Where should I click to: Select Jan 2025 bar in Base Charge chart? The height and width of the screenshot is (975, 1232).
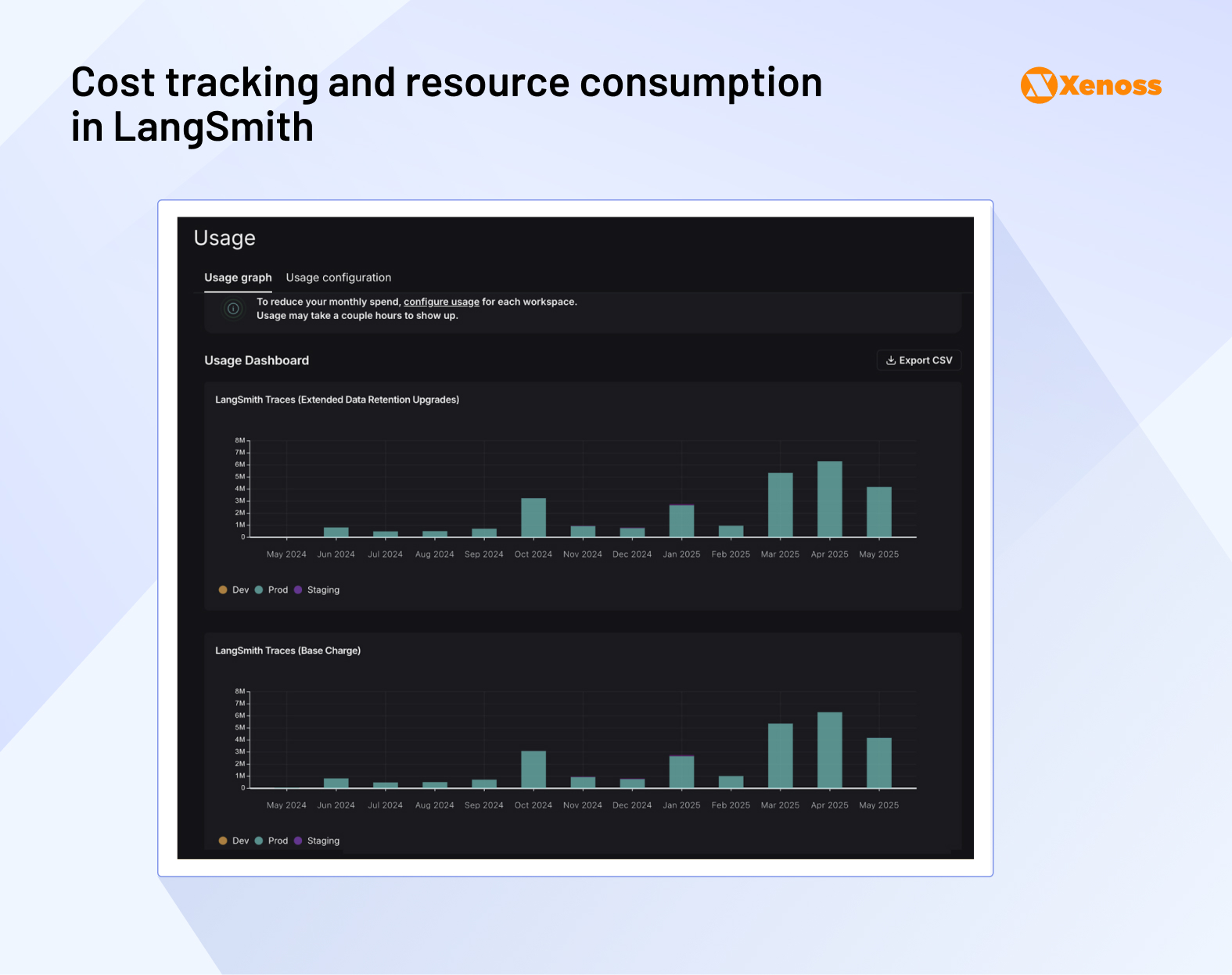(681, 772)
